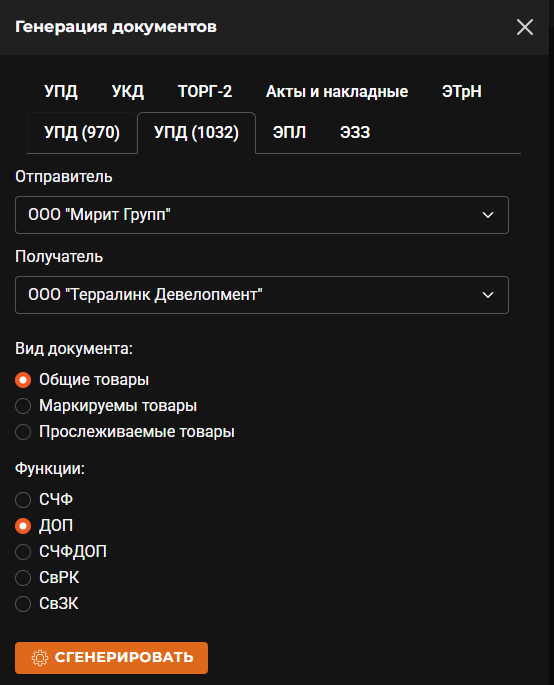Select the СвЗК radio button

click(23, 604)
